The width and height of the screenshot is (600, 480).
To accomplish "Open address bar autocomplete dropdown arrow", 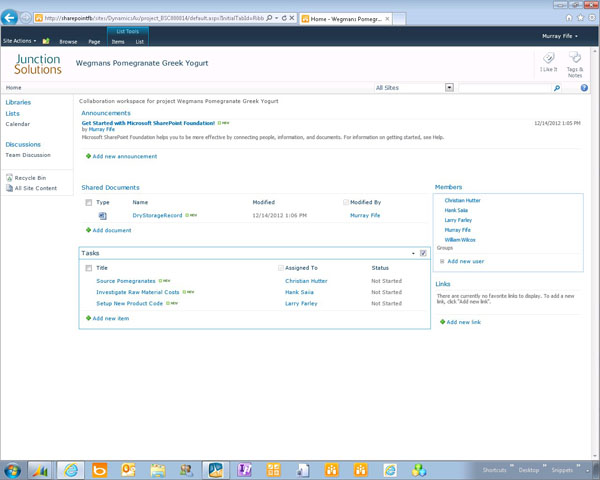I will click(277, 18).
